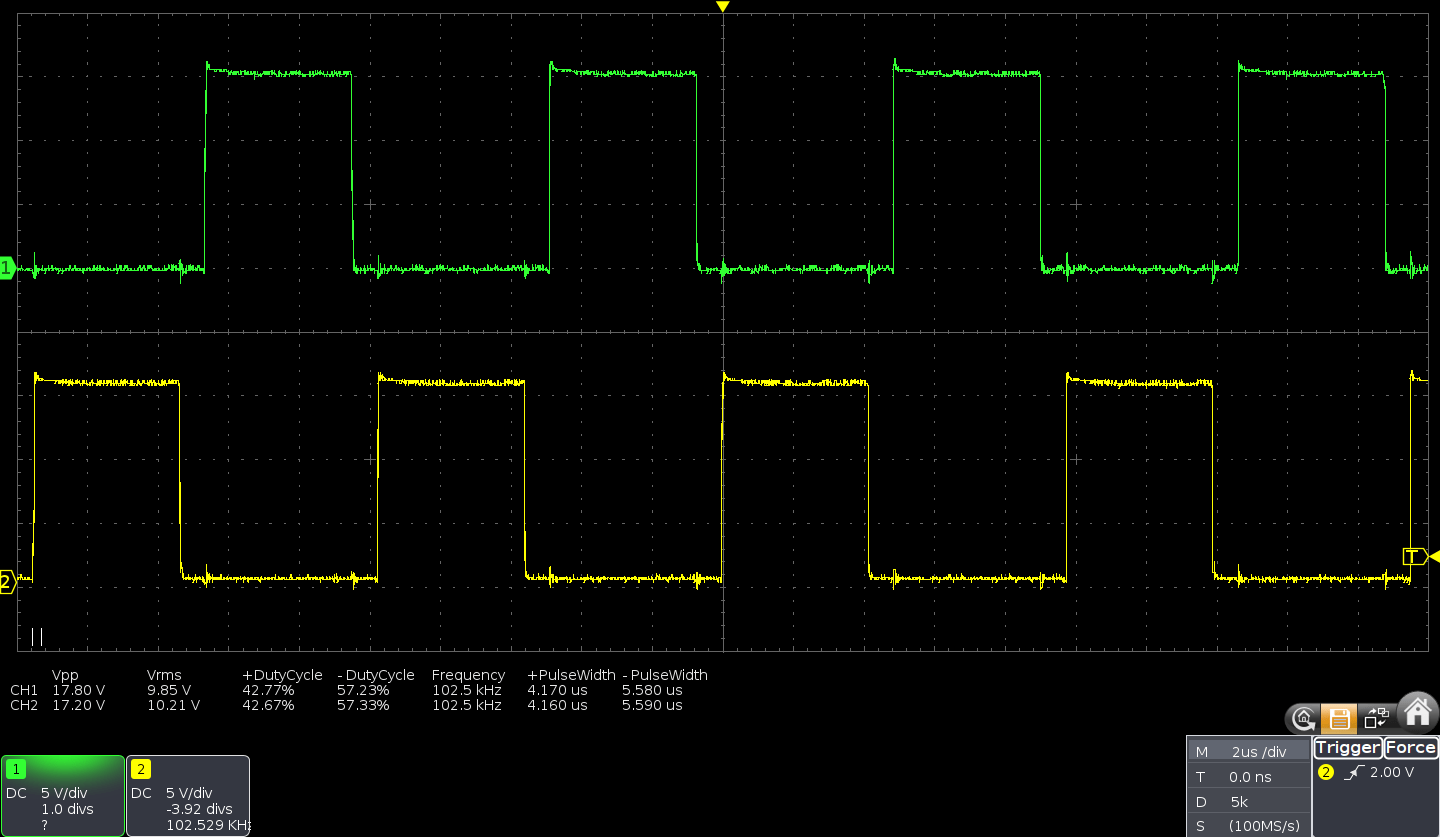Click the -DutyCycle measurement header
This screenshot has width=1440, height=837.
point(376,675)
